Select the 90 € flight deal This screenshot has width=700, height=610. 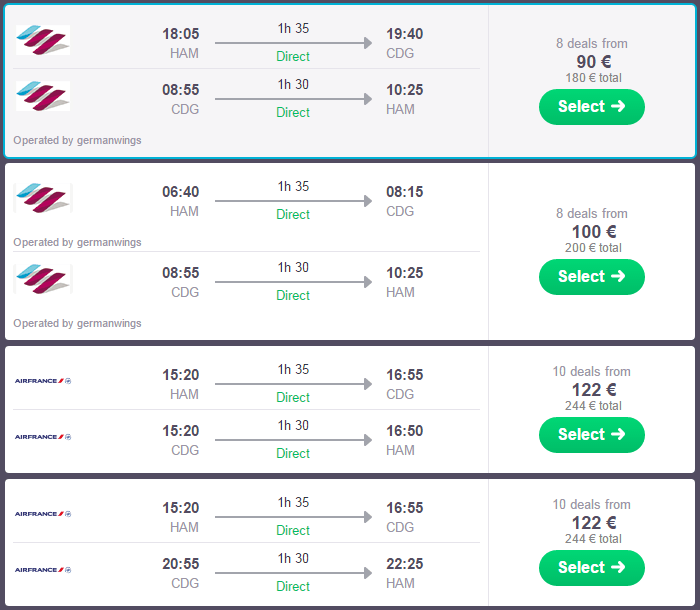tap(591, 107)
